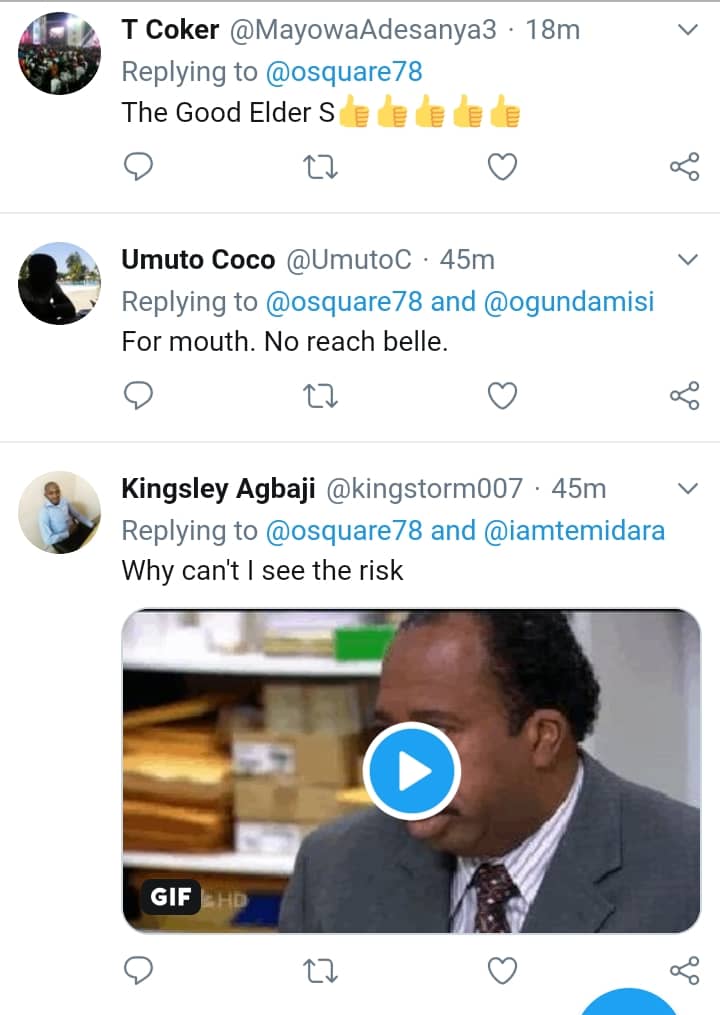Open dropdown arrow on Kingsley Agbaji's tweet

coord(688,489)
